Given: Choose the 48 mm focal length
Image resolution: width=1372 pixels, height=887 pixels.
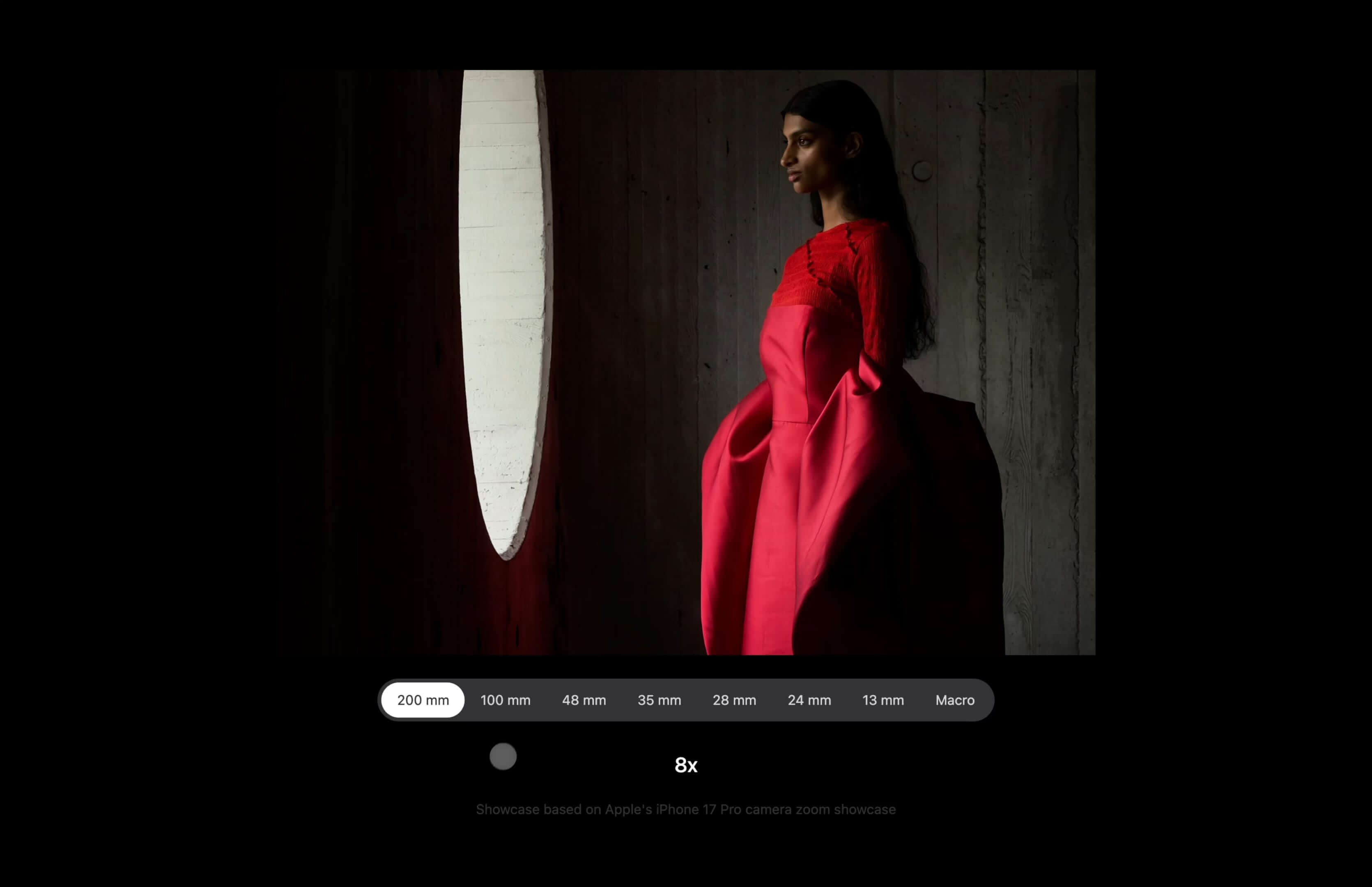Looking at the screenshot, I should pos(584,700).
